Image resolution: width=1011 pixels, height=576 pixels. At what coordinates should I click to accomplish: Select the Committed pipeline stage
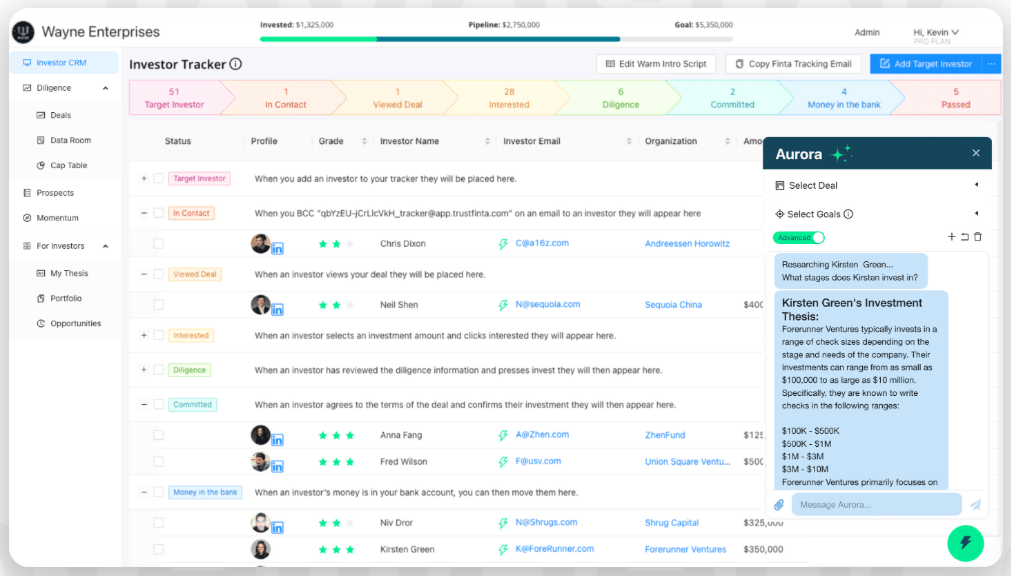732,98
